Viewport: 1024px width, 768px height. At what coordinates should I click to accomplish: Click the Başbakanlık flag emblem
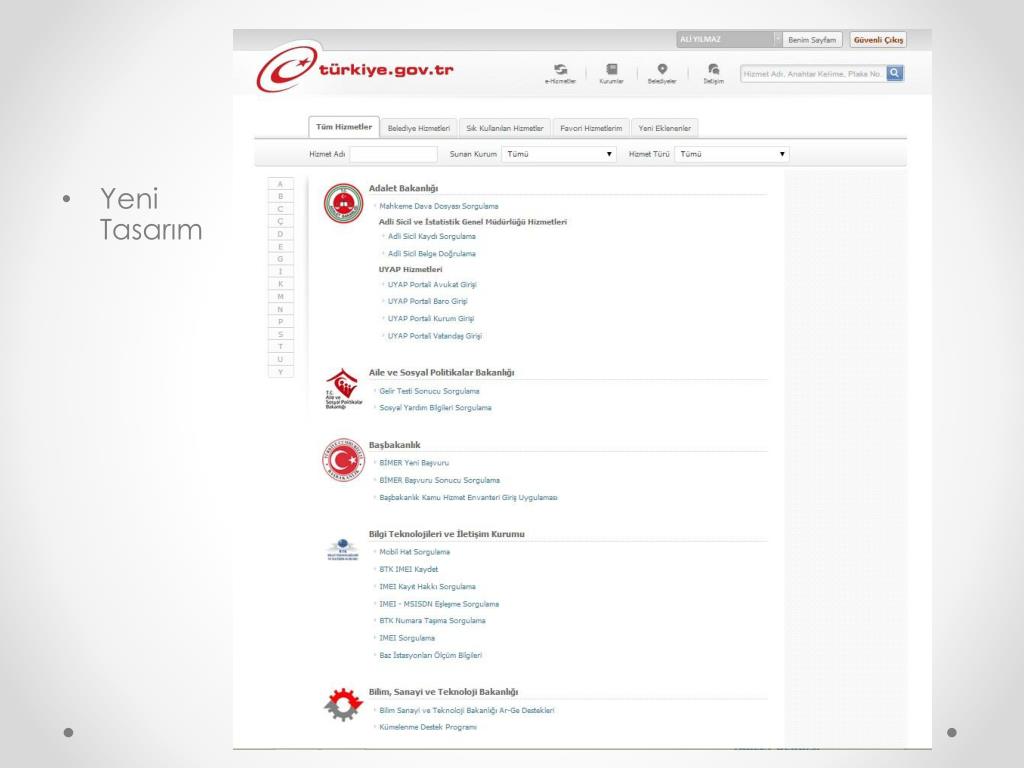(x=343, y=460)
